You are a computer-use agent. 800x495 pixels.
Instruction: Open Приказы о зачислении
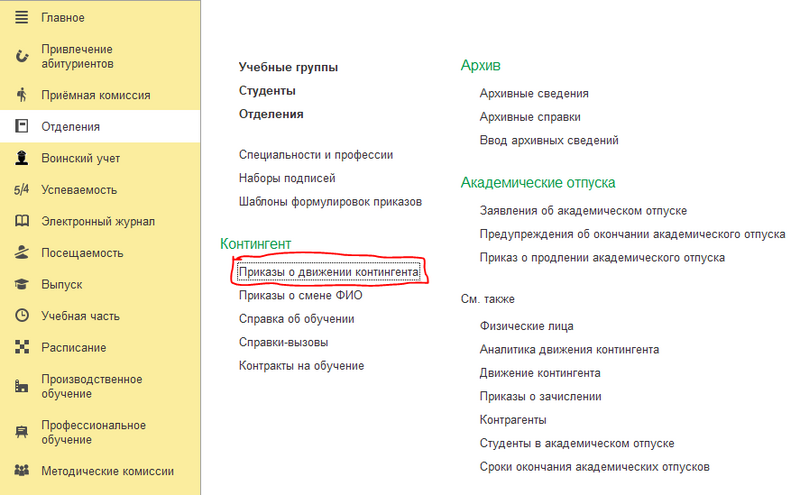click(540, 397)
